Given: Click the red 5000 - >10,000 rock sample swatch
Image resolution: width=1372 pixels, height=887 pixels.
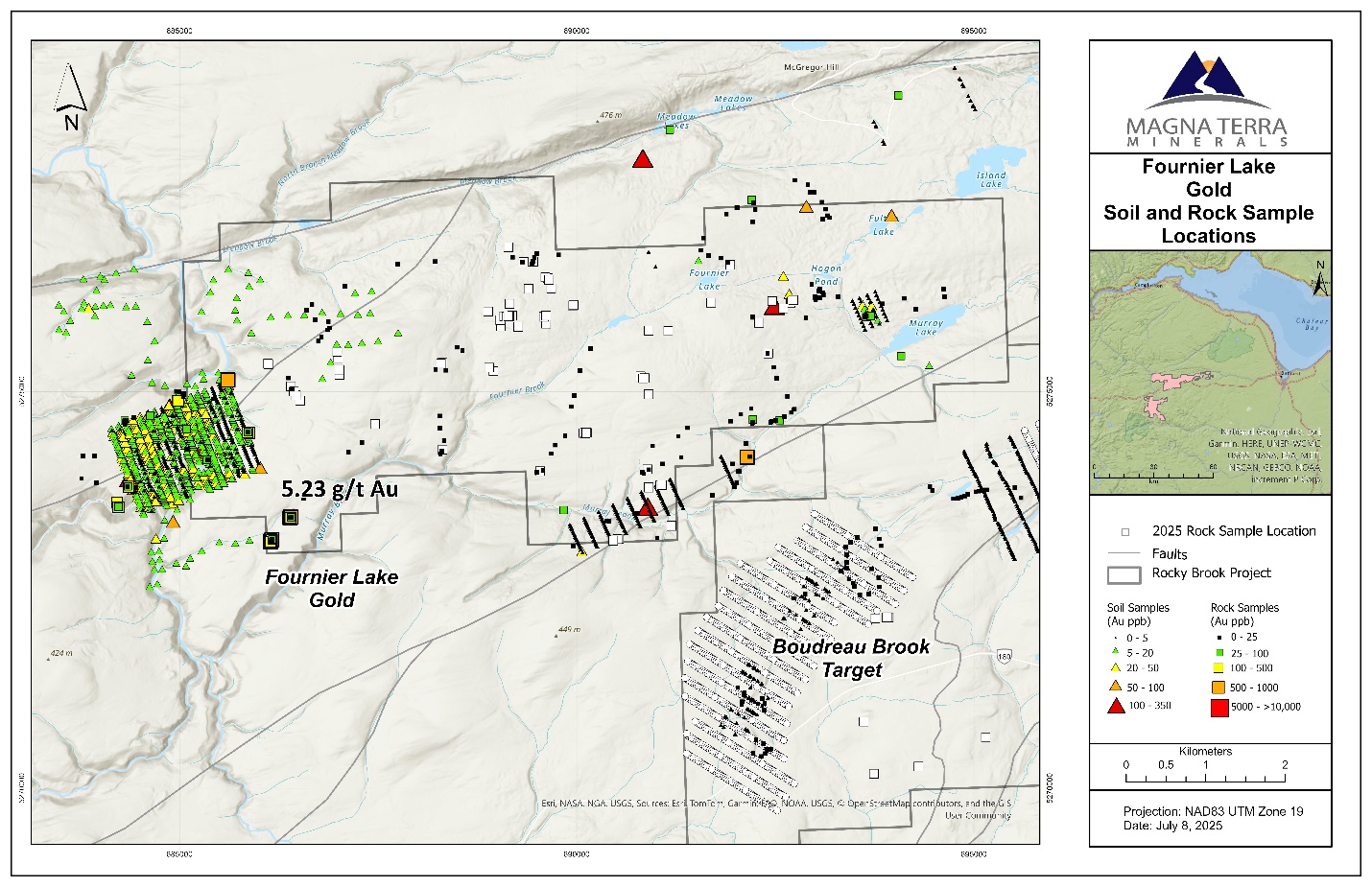Looking at the screenshot, I should click(1218, 708).
